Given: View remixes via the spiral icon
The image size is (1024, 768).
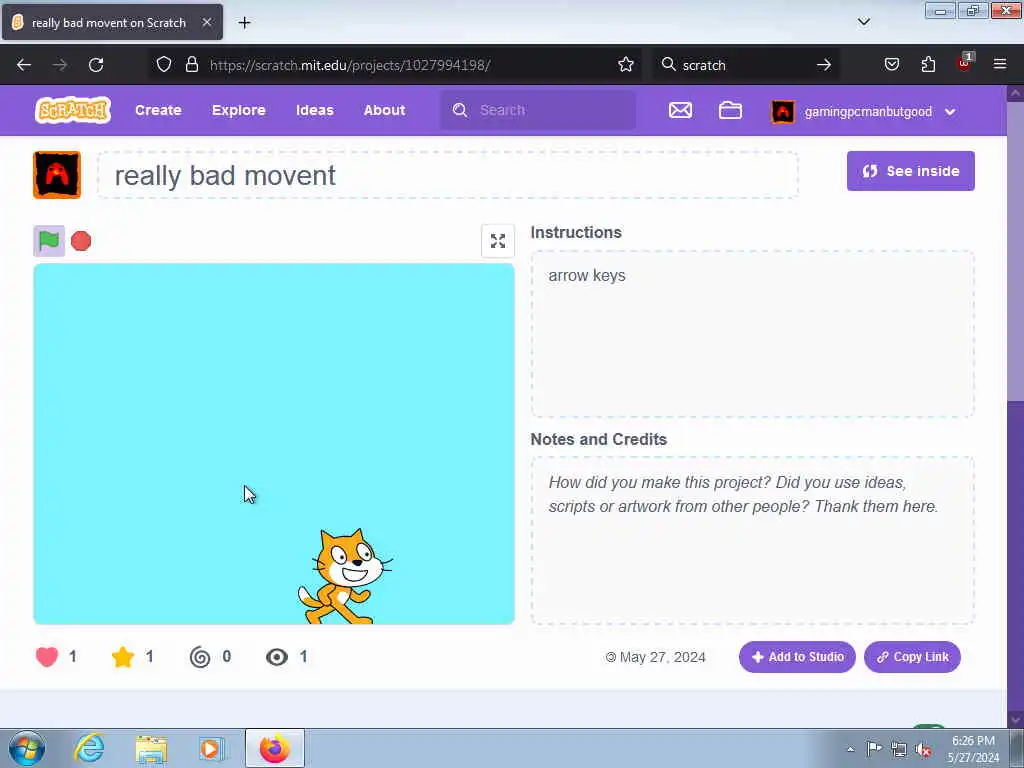Looking at the screenshot, I should point(200,656).
